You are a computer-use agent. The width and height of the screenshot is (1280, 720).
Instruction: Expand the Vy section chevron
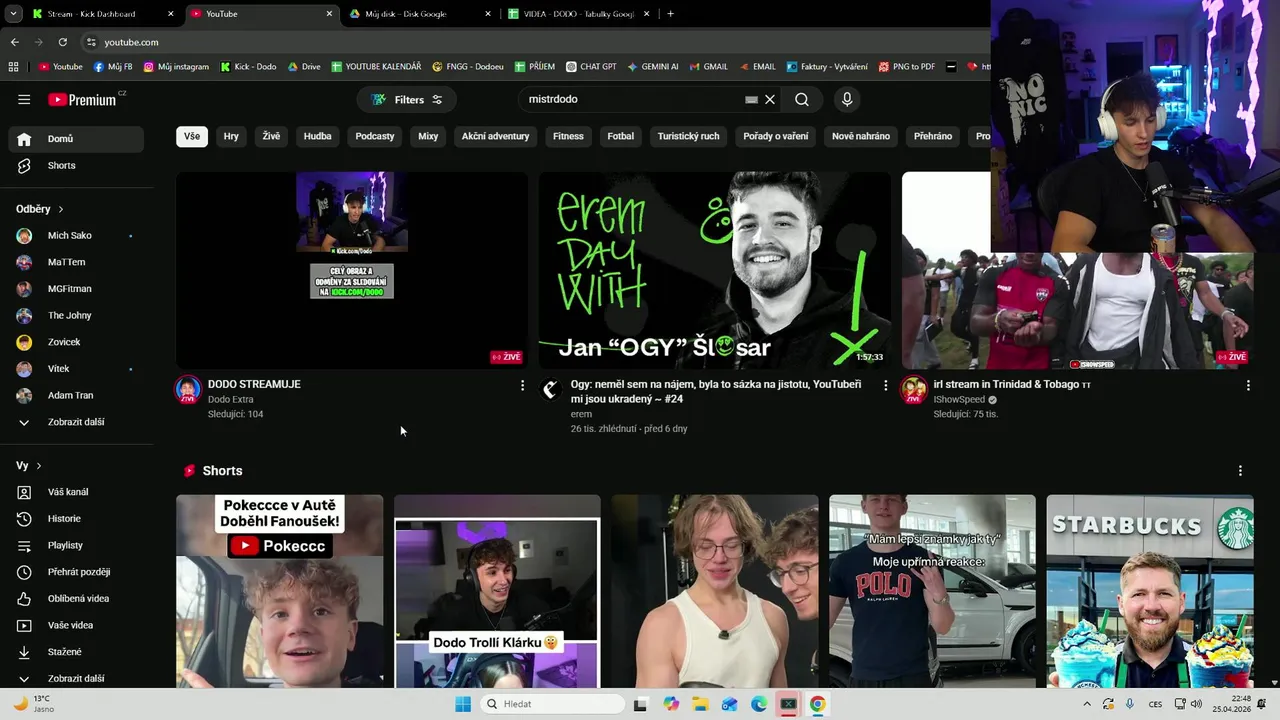point(39,466)
